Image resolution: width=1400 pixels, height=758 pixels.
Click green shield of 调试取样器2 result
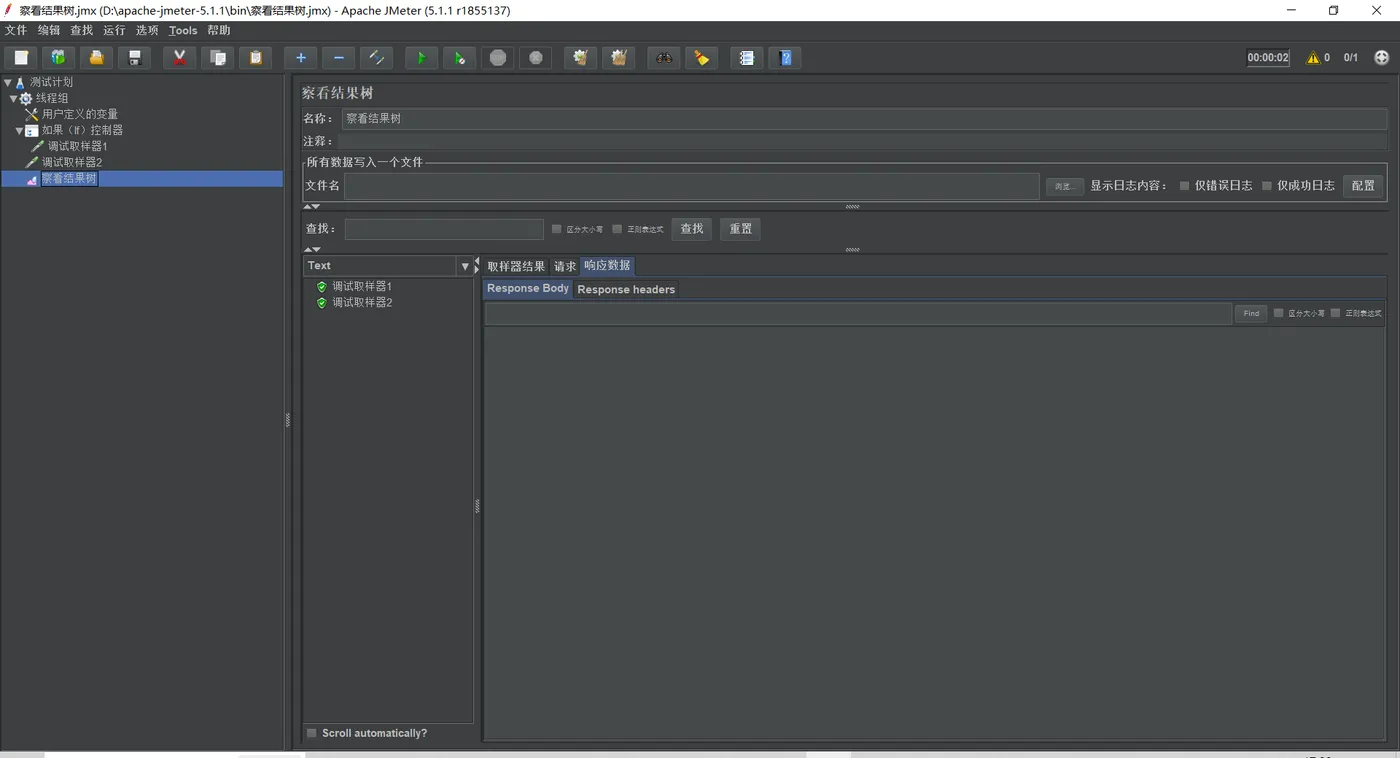pos(321,302)
